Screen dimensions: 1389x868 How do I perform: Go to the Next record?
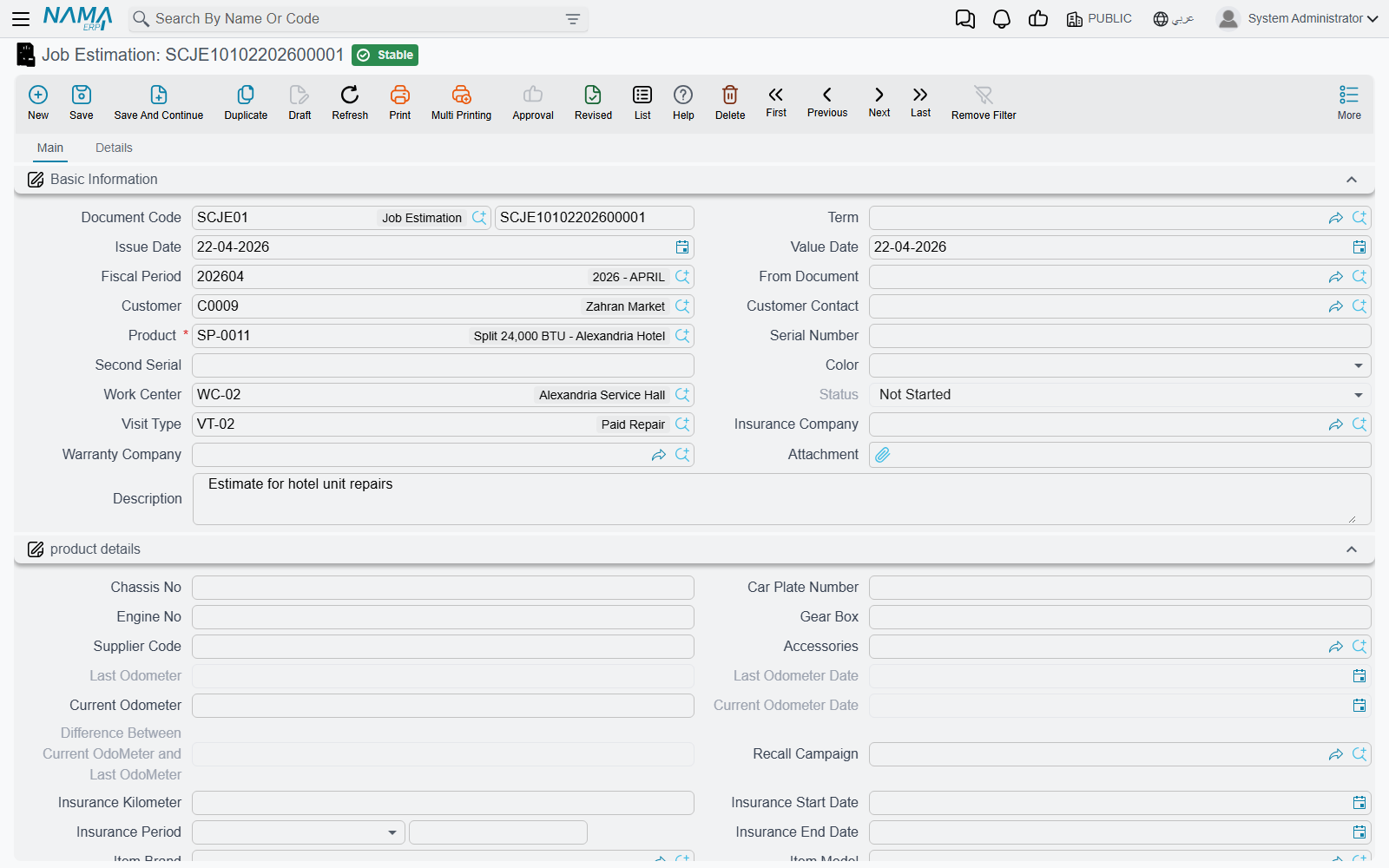(x=879, y=101)
